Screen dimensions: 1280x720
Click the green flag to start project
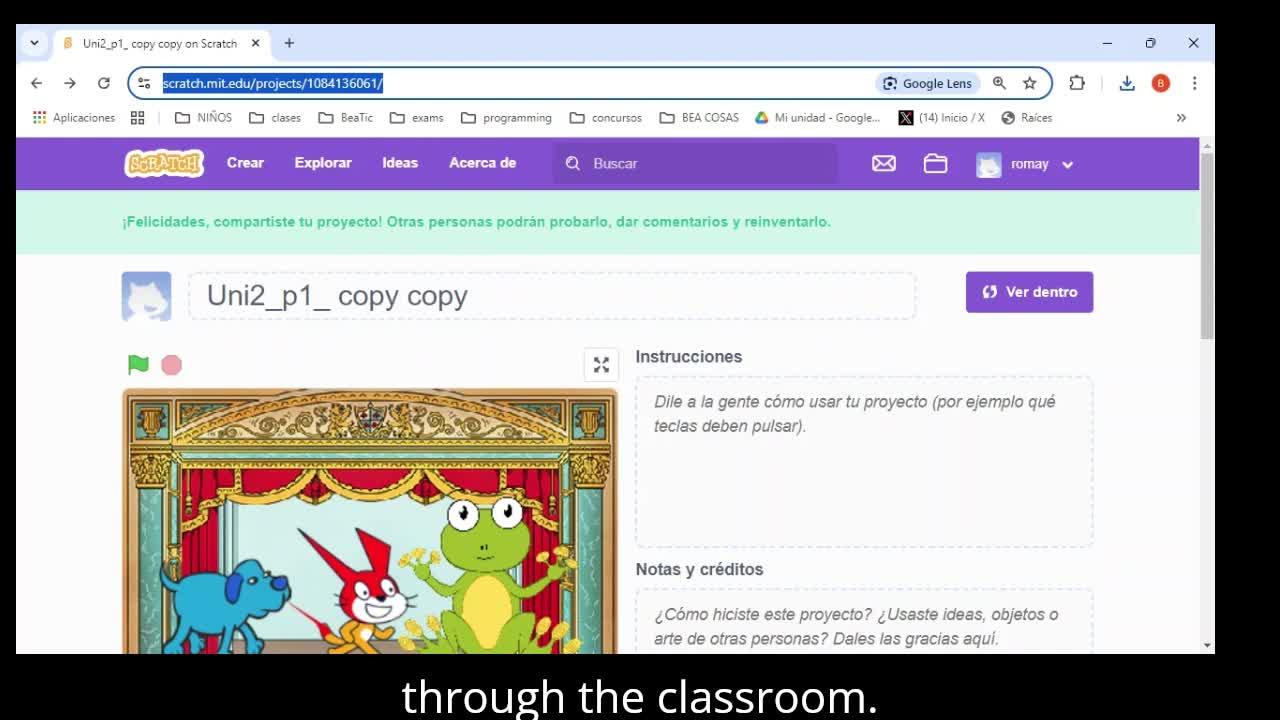138,365
